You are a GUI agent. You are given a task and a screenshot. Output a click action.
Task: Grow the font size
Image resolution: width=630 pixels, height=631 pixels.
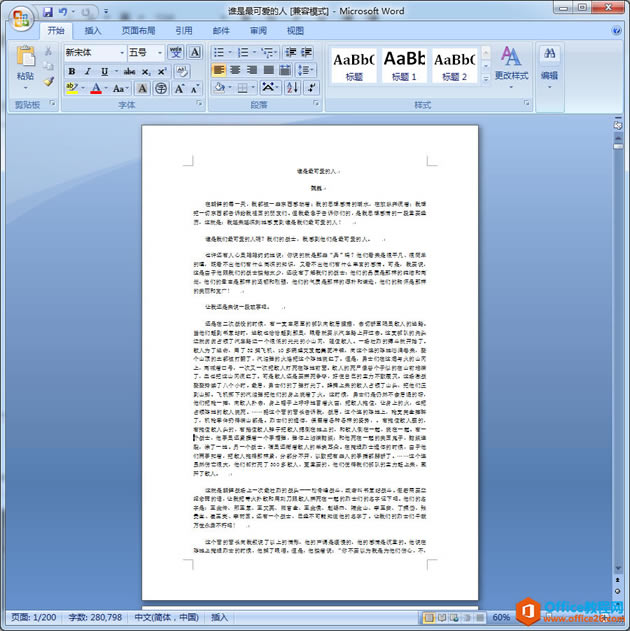(179, 88)
